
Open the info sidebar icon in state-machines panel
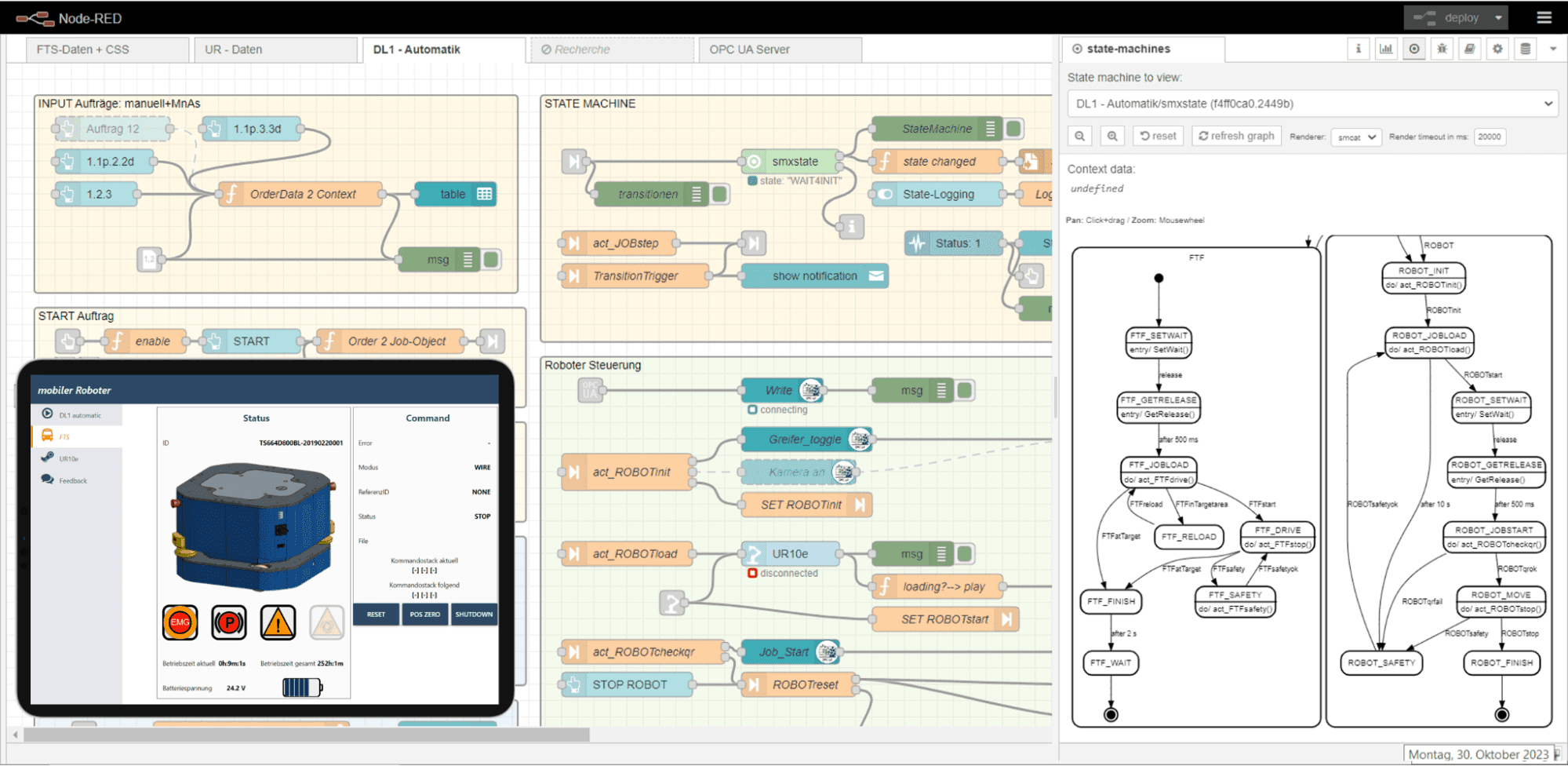[x=1359, y=49]
